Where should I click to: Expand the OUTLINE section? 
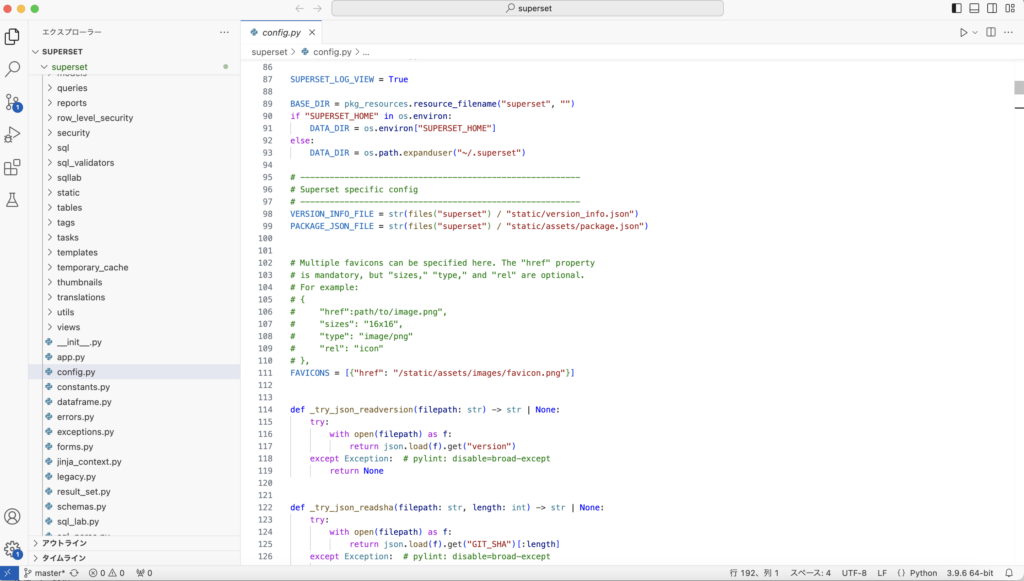click(63, 543)
